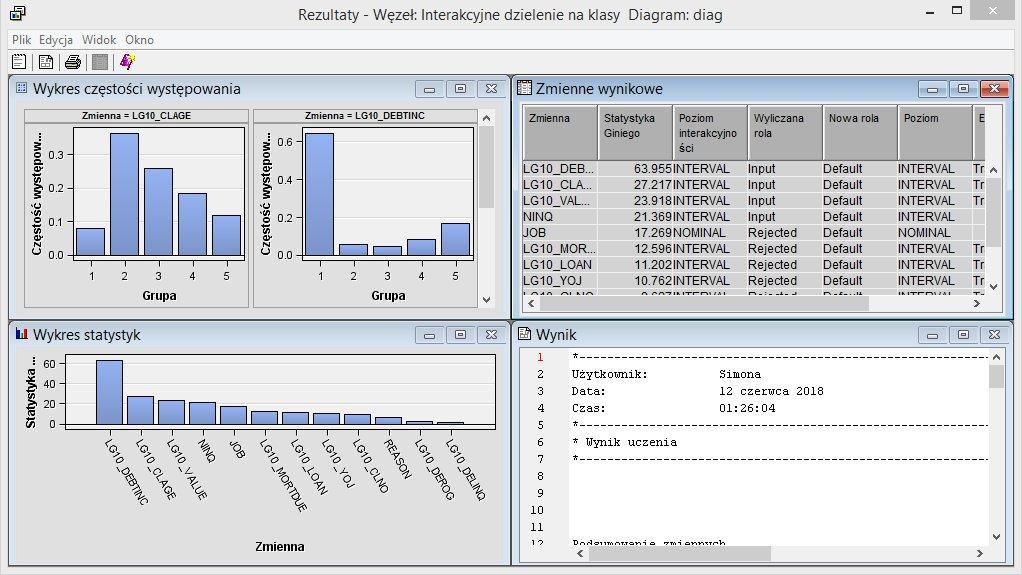Minimize the Zmienne wynikowe panel
The width and height of the screenshot is (1022, 575).
pos(933,89)
